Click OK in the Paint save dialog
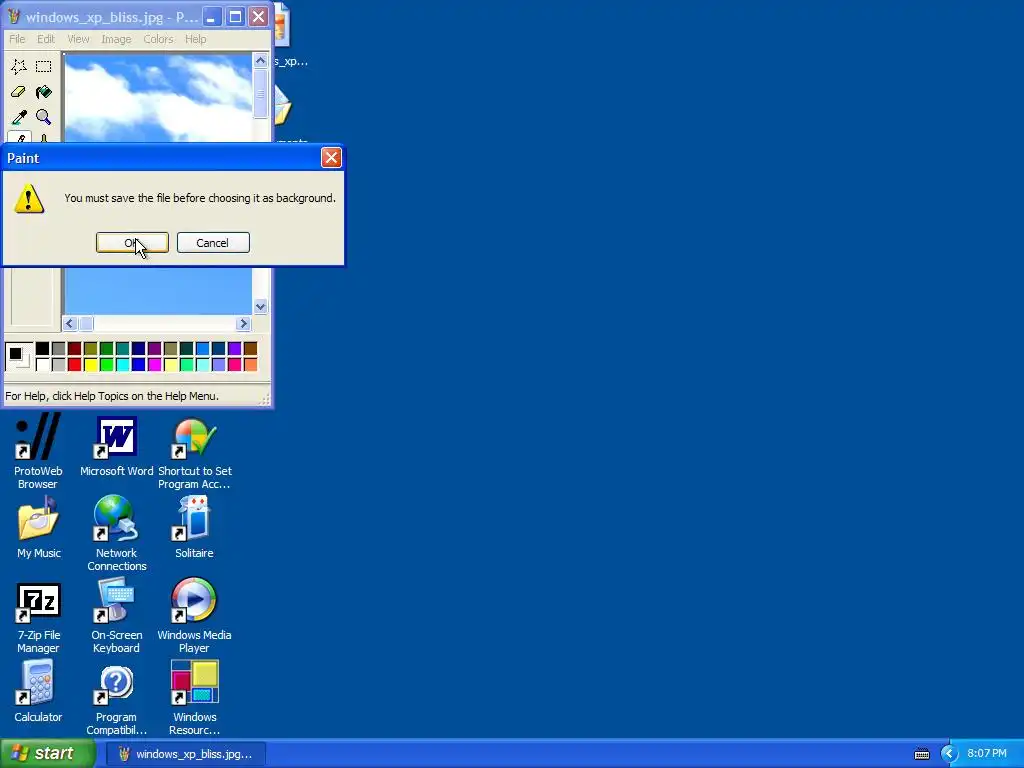This screenshot has height=768, width=1024. [x=132, y=243]
